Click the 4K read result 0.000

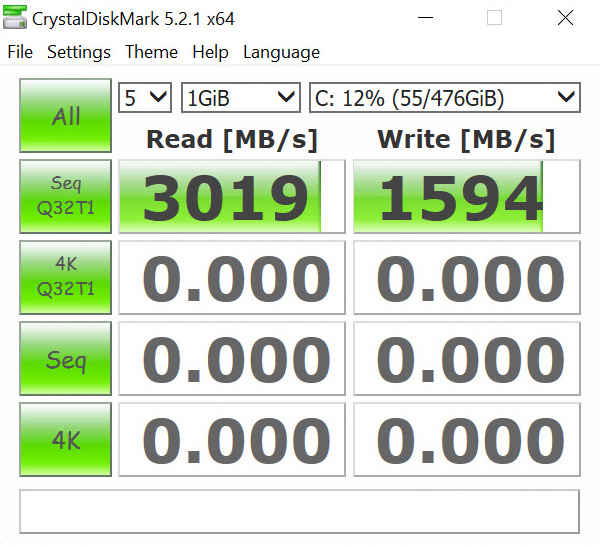232,440
